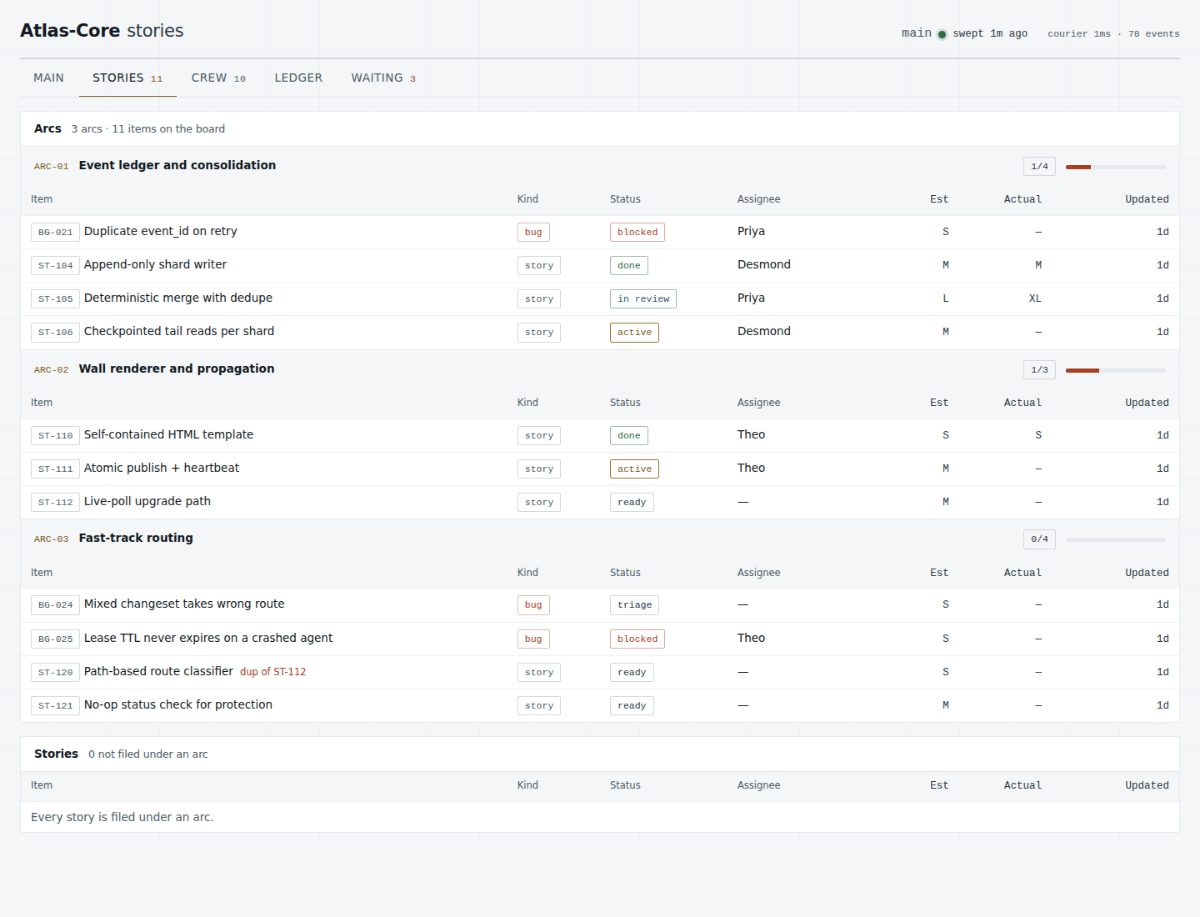Click the XL actual value on ST-105
The image size is (1200, 917).
click(x=1035, y=299)
